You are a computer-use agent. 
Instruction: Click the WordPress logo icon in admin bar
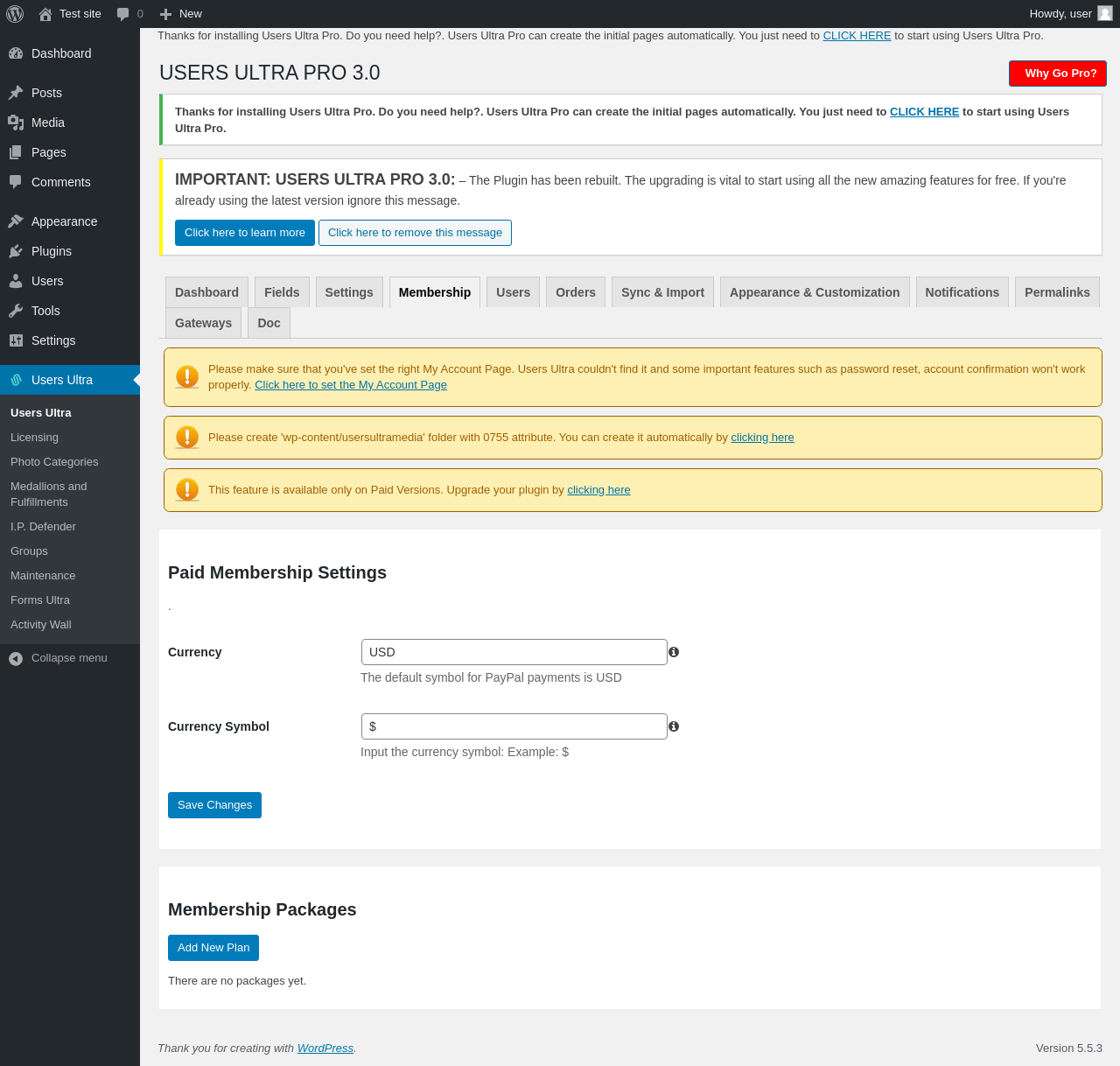point(15,14)
